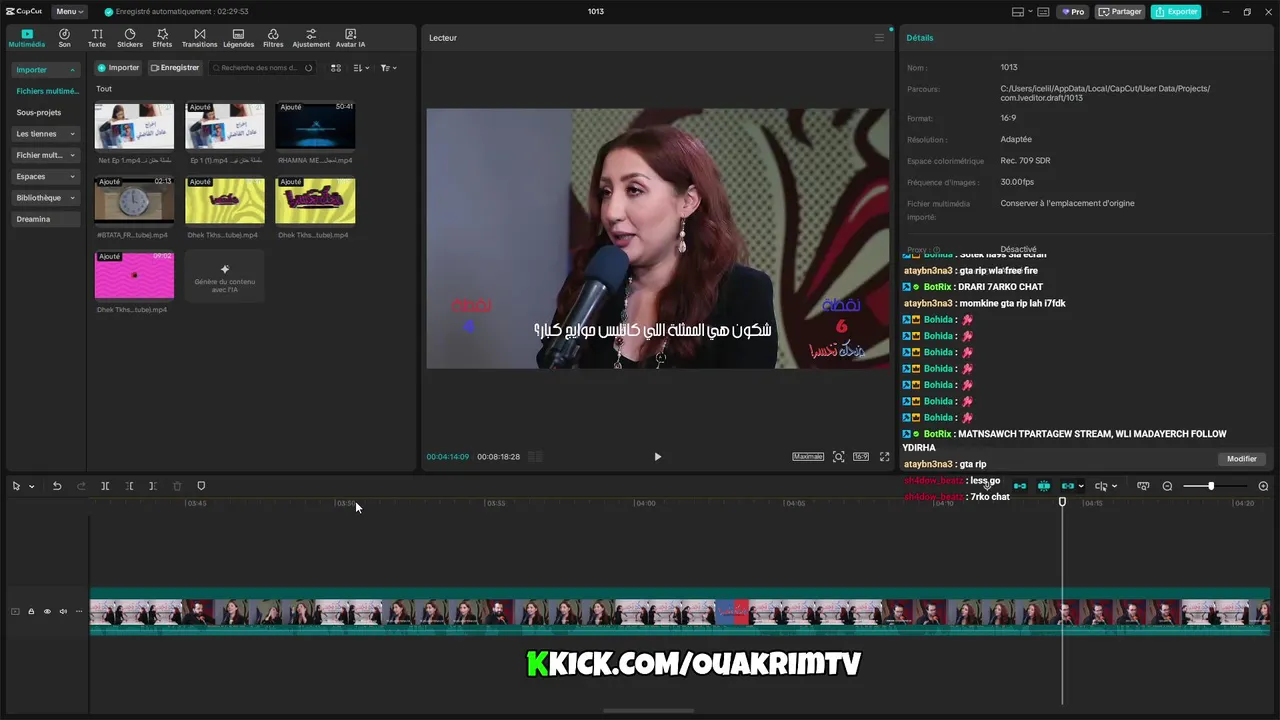Select the pink Dhek Tkhs video thumbnail
1280x720 pixels.
[134, 276]
